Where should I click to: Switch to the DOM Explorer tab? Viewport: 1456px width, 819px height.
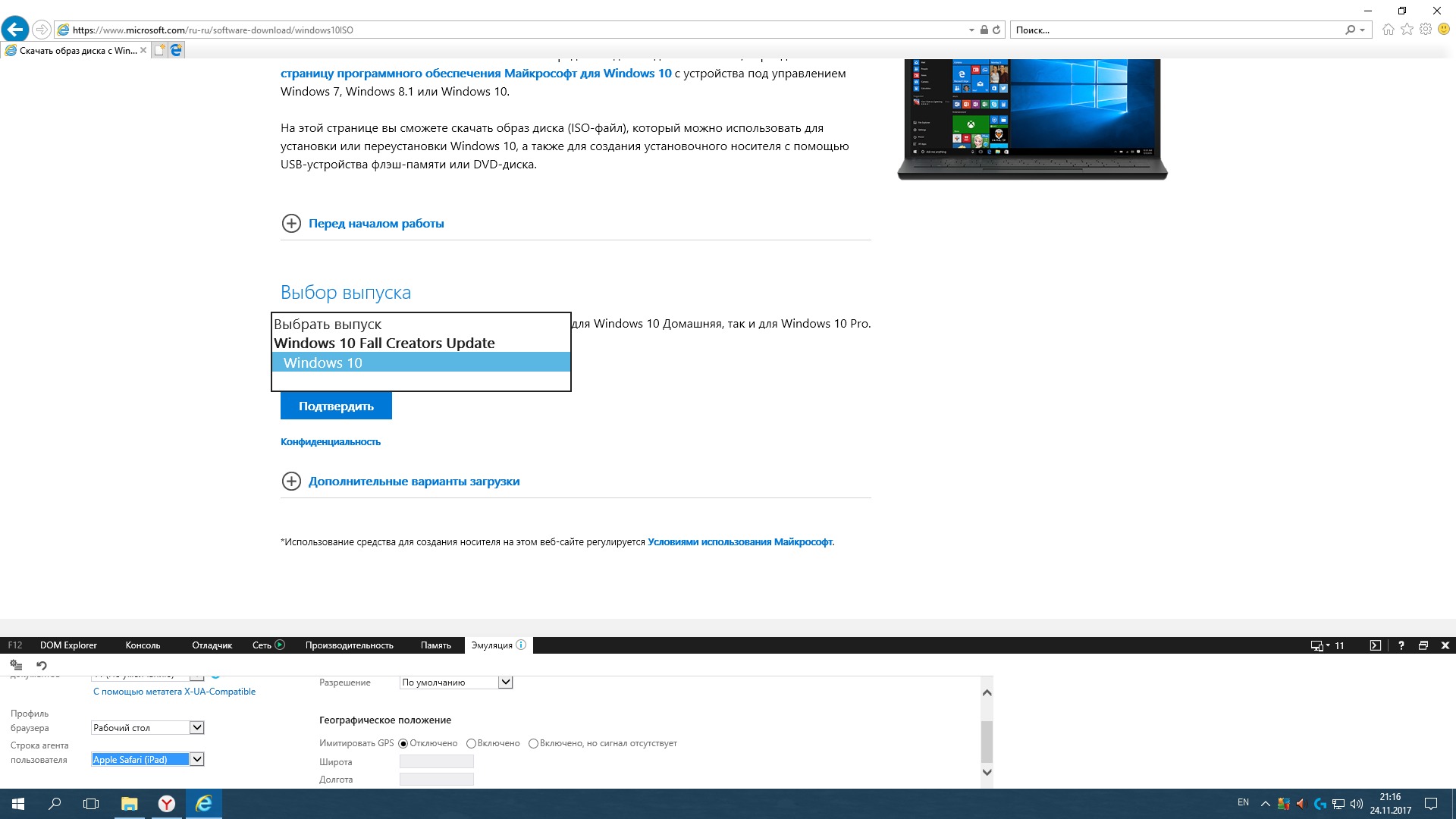pos(68,645)
